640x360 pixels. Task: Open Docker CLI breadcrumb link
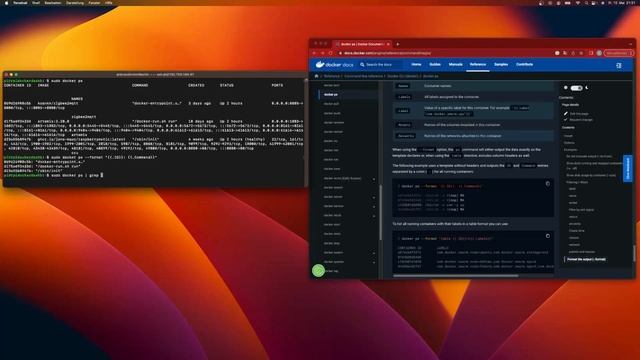point(403,76)
